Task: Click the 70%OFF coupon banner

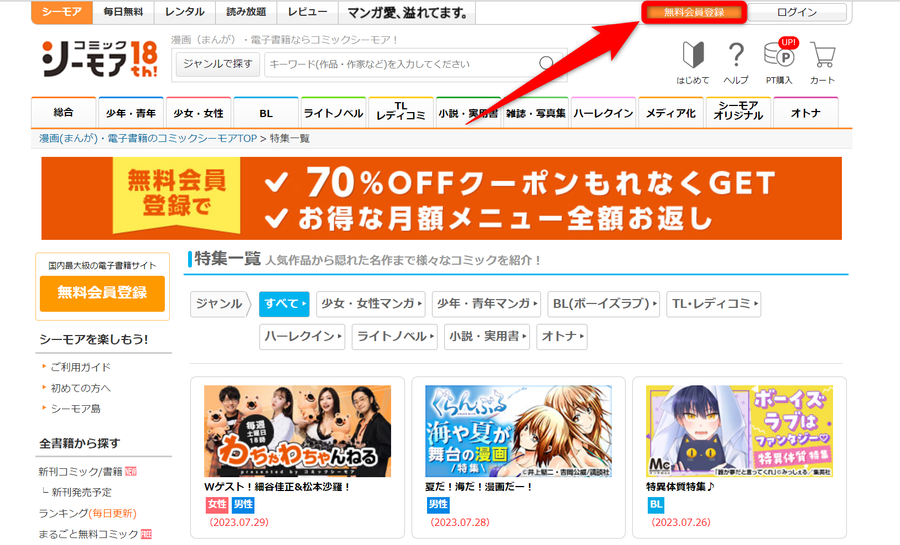Action: pos(441,198)
